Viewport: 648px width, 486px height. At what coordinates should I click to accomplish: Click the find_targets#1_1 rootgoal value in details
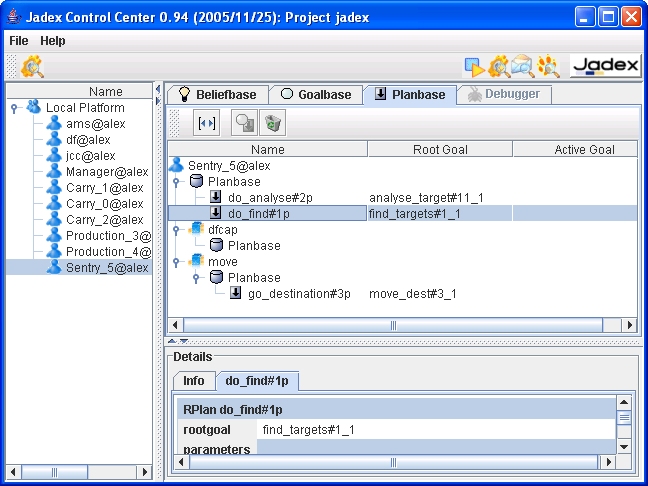pyautogui.click(x=308, y=430)
